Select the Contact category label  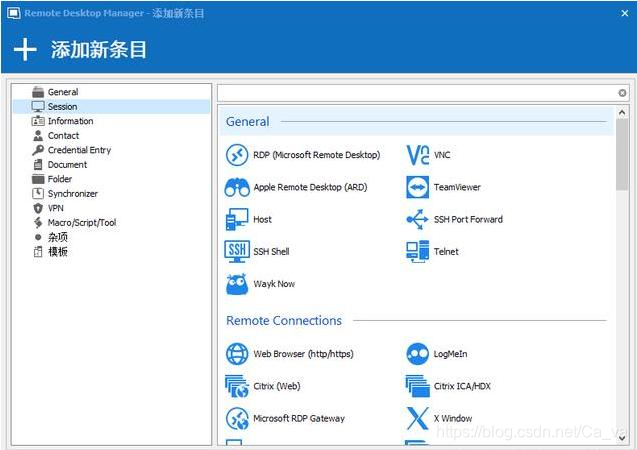[x=63, y=136]
